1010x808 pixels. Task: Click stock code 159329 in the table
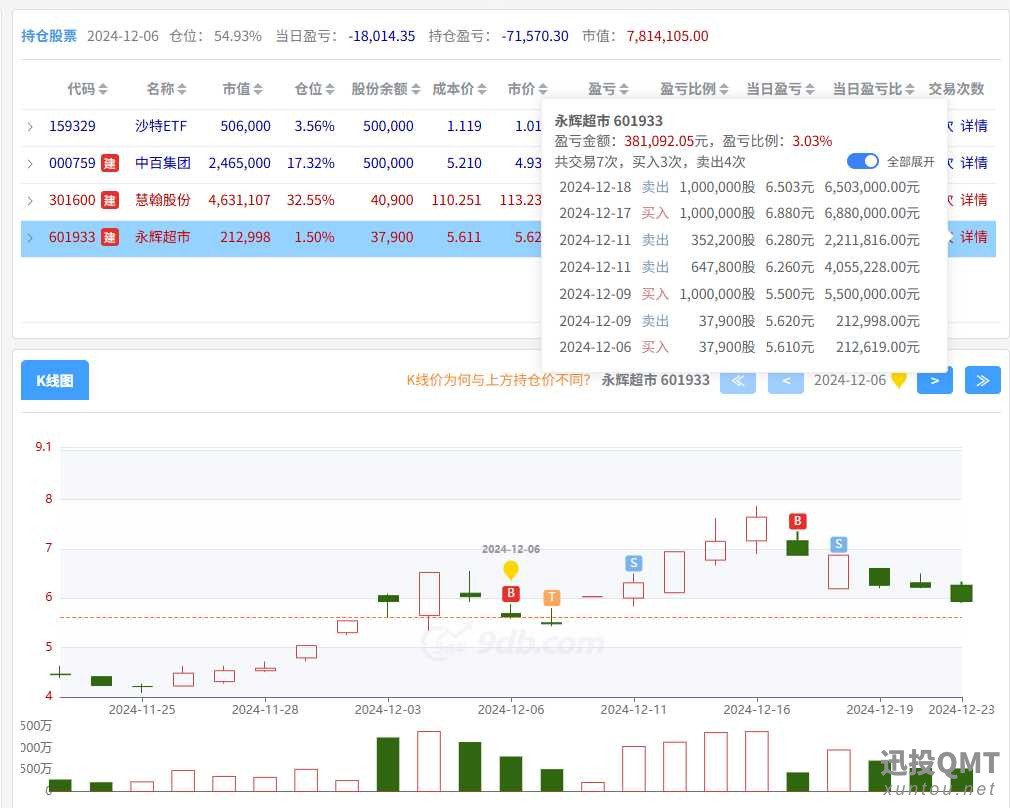click(x=72, y=126)
